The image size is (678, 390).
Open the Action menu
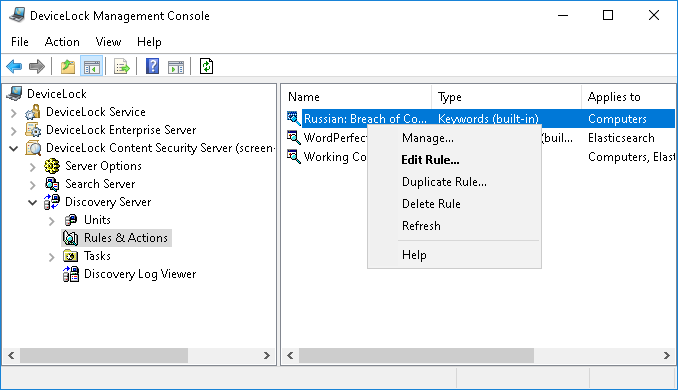click(x=62, y=42)
